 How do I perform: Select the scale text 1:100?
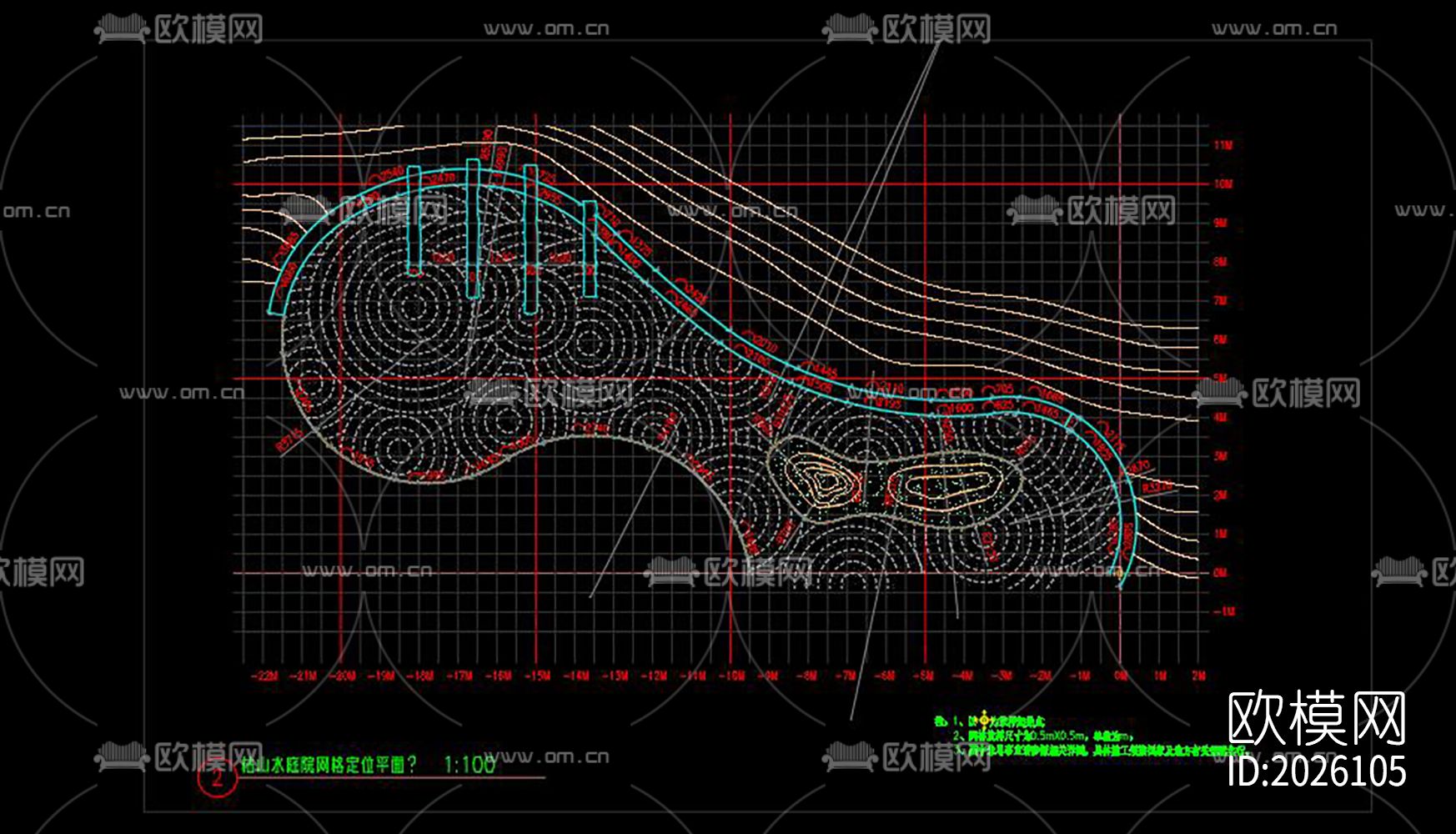[469, 764]
